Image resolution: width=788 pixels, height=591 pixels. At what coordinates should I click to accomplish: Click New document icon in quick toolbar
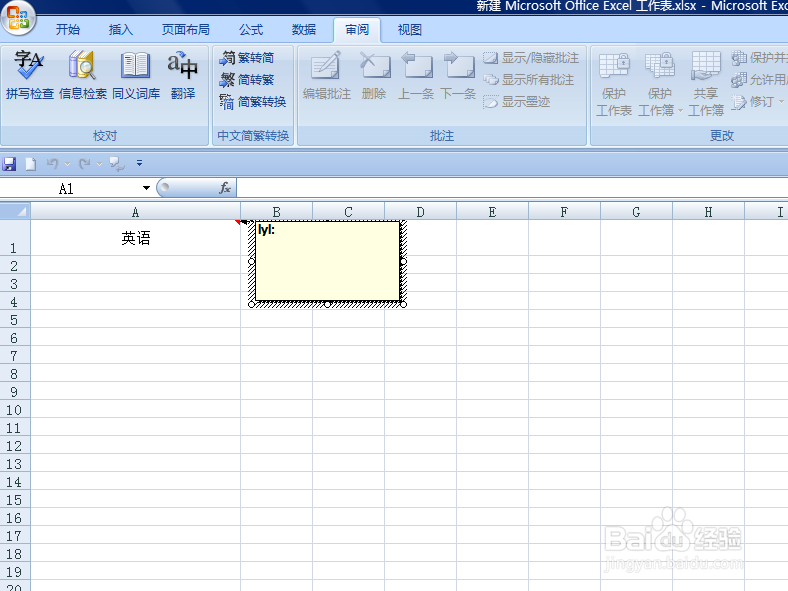pyautogui.click(x=31, y=164)
